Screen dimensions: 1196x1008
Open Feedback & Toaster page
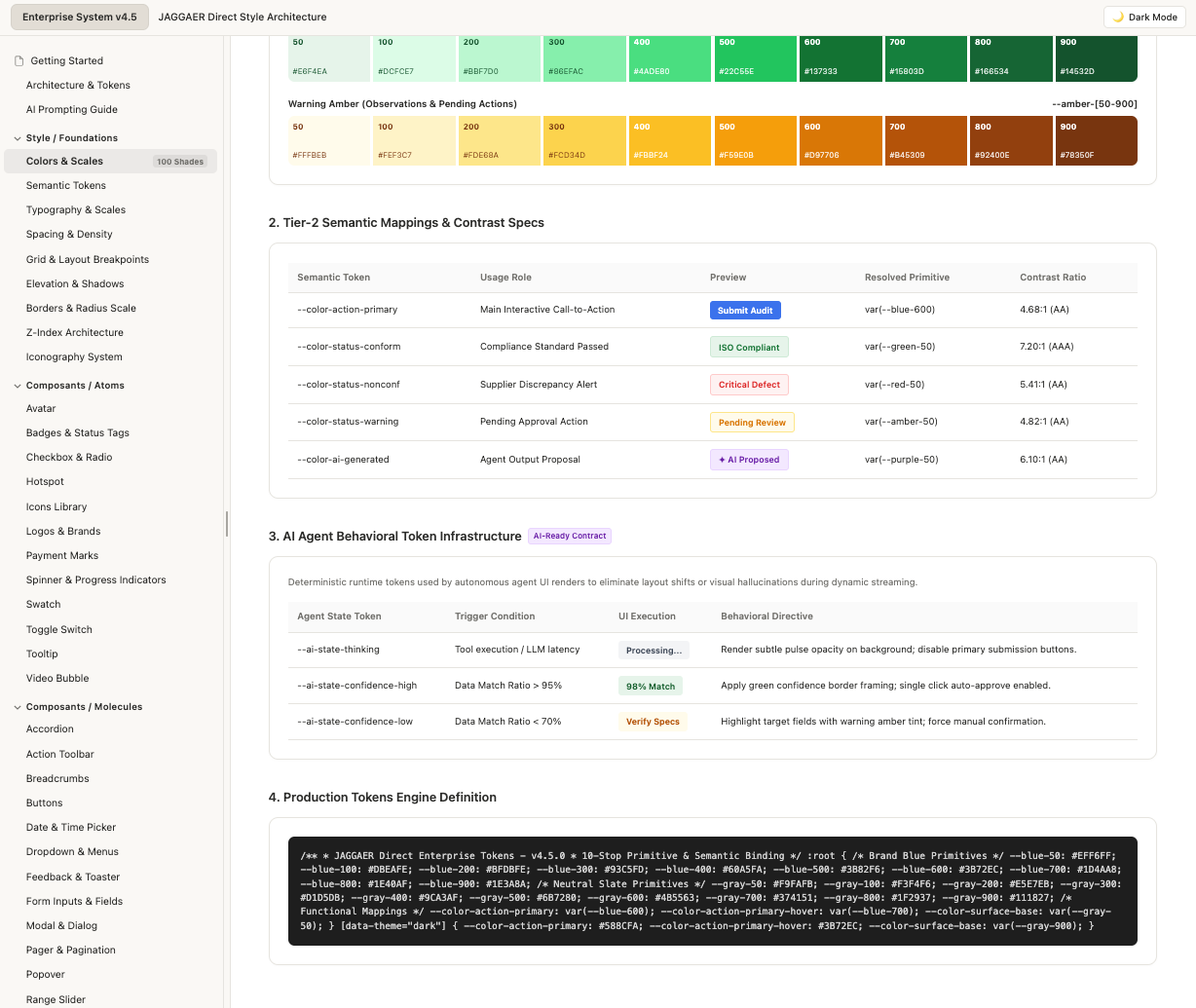click(73, 877)
